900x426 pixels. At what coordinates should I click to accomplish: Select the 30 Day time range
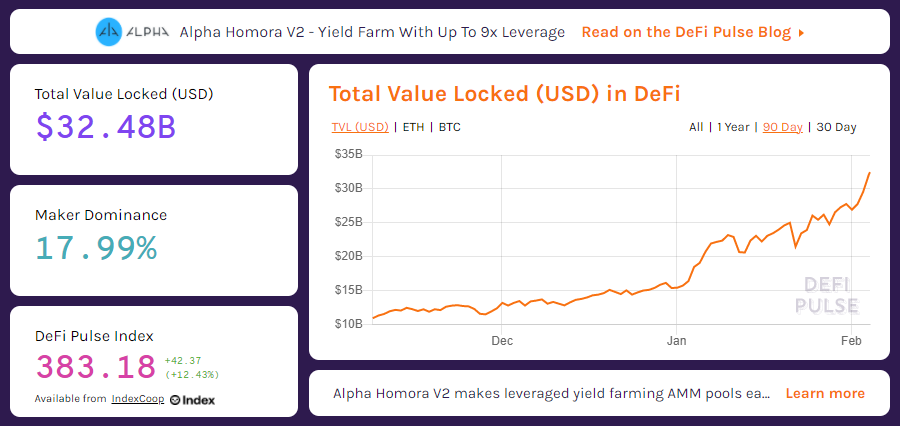[836, 127]
